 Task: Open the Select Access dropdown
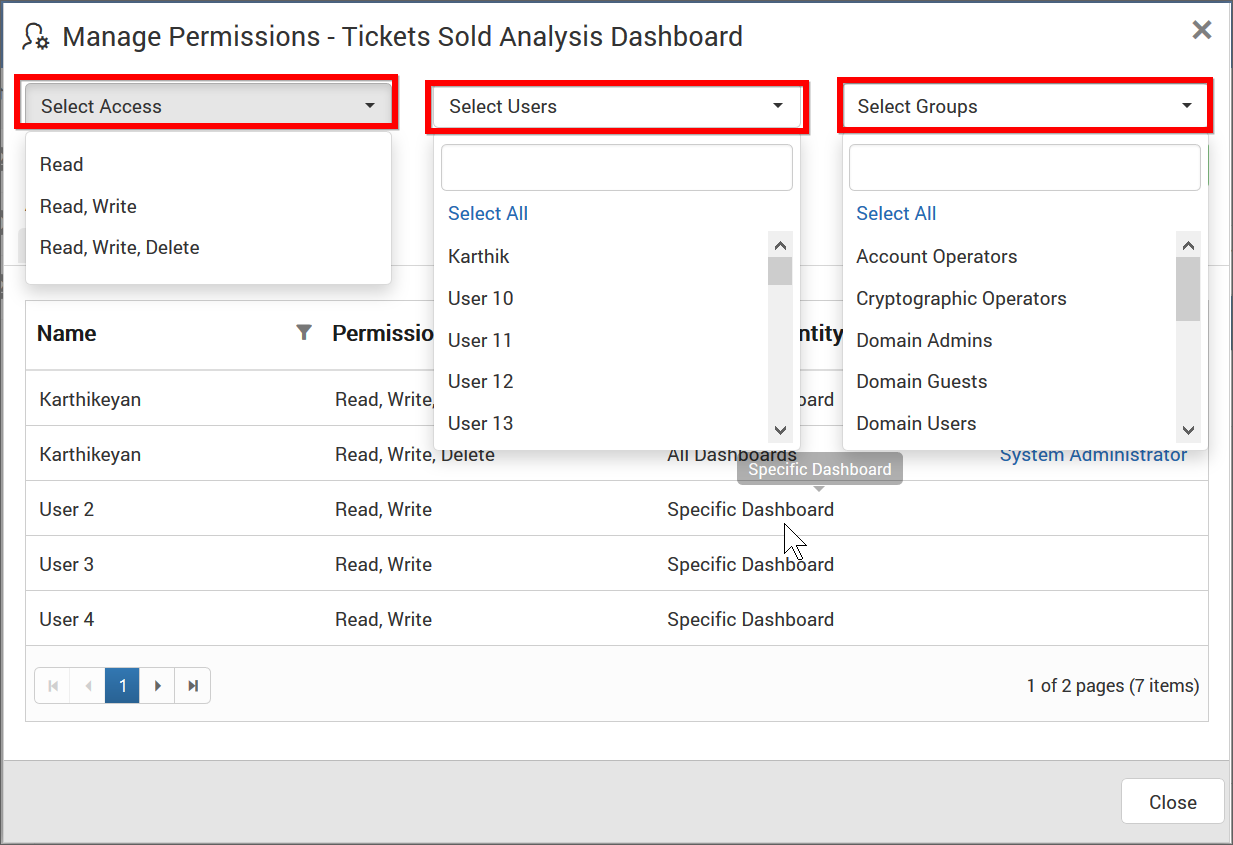pos(207,106)
